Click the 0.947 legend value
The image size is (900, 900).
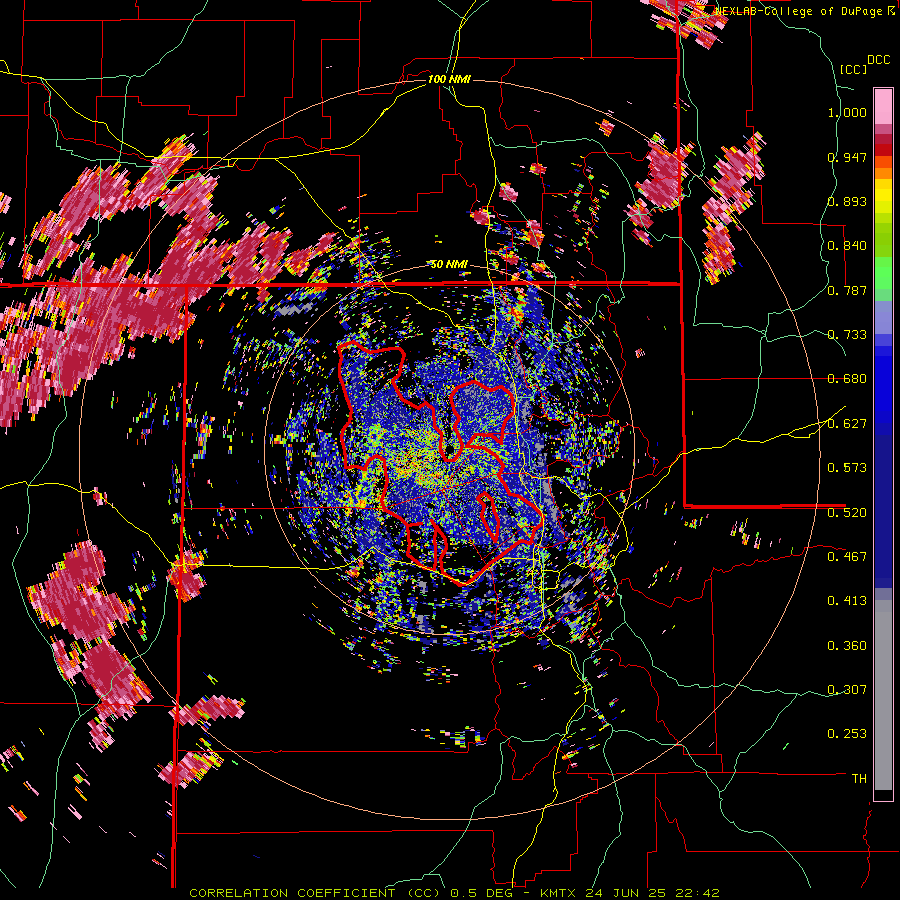click(x=847, y=157)
